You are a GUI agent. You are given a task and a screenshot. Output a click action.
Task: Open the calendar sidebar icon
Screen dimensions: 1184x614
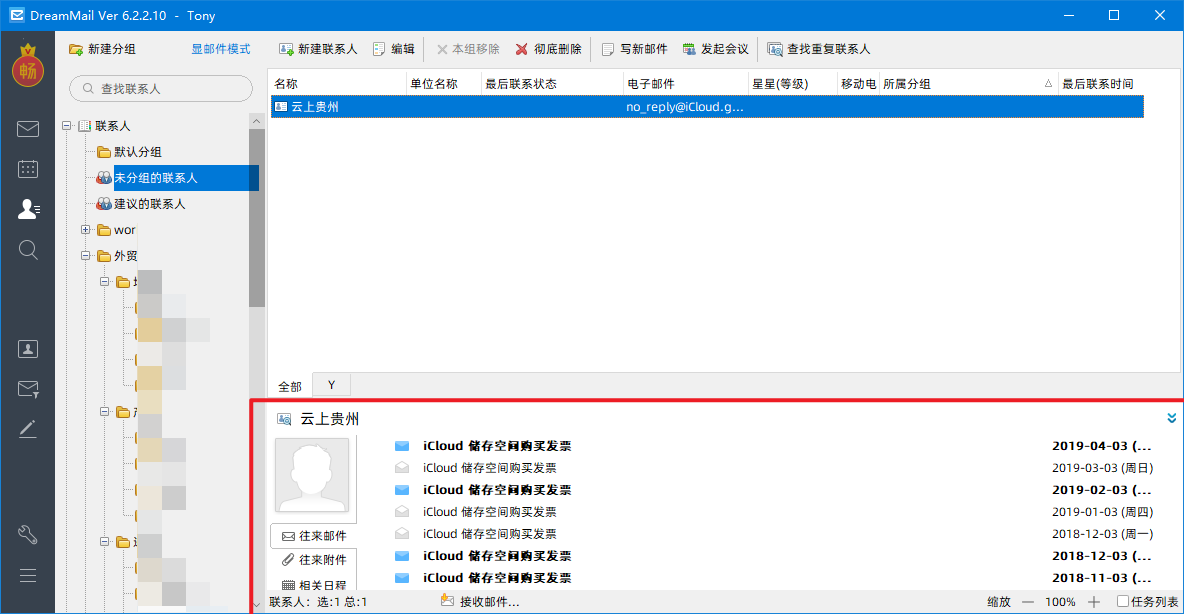[28, 168]
